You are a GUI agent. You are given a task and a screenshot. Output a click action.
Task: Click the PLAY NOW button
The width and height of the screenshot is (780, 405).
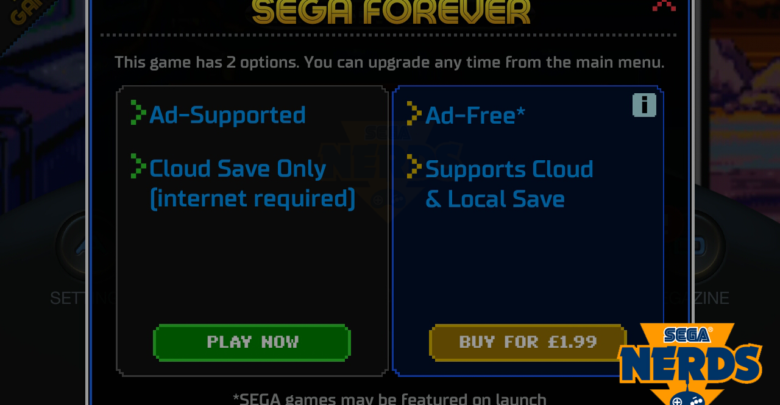click(x=252, y=342)
